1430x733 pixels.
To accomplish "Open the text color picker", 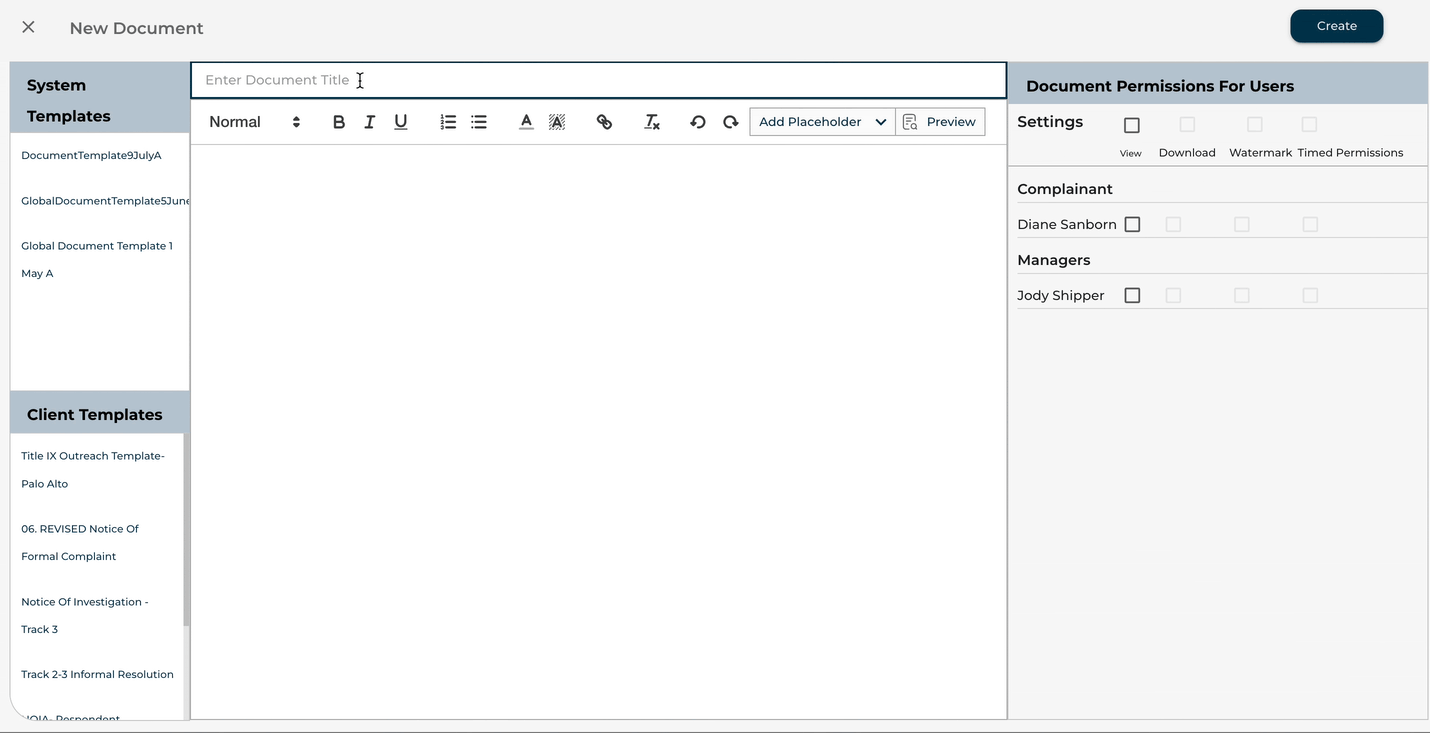I will (526, 122).
